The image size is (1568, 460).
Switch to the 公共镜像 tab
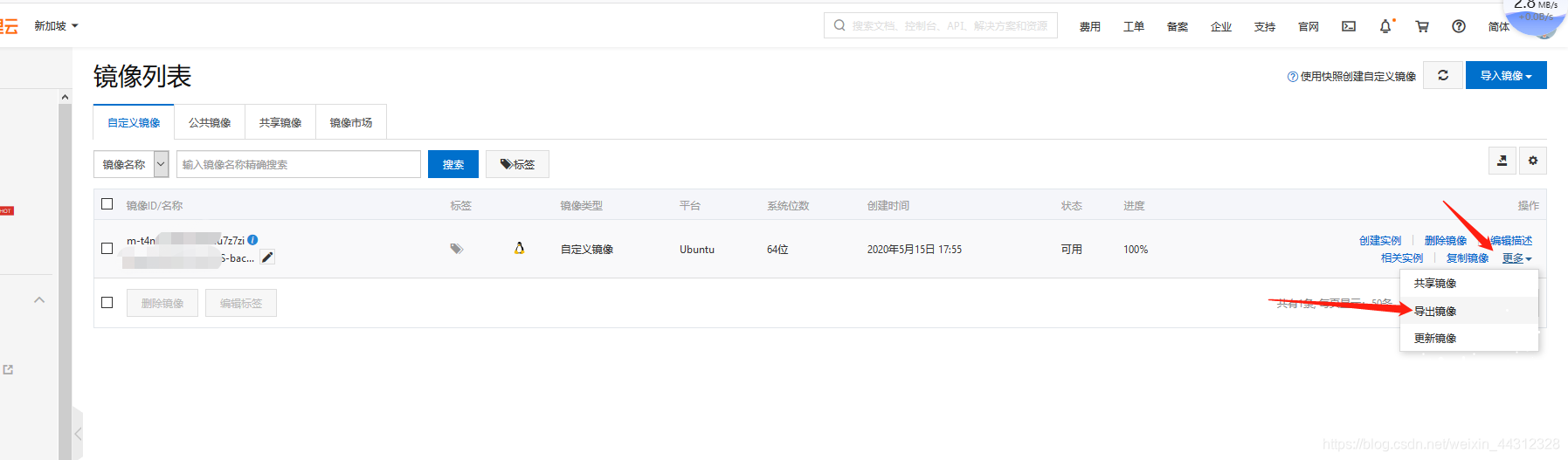pyautogui.click(x=210, y=122)
